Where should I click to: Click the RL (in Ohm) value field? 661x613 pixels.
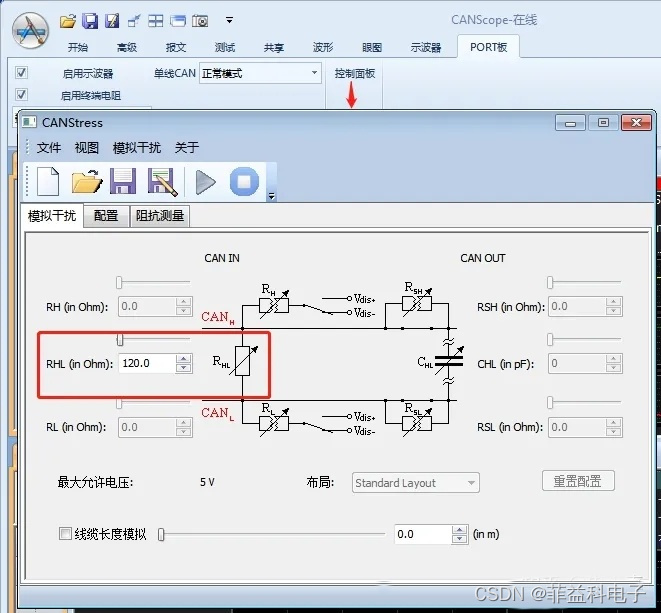147,427
